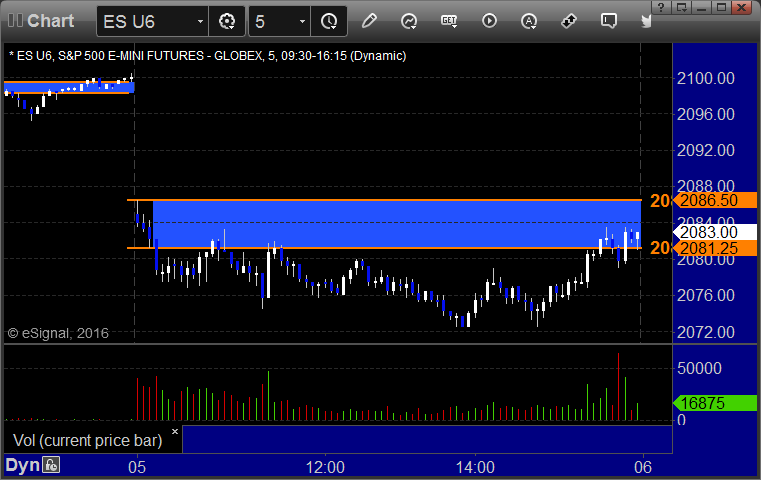Open the chart settings gear icon
The width and height of the screenshot is (761, 480).
[227, 21]
